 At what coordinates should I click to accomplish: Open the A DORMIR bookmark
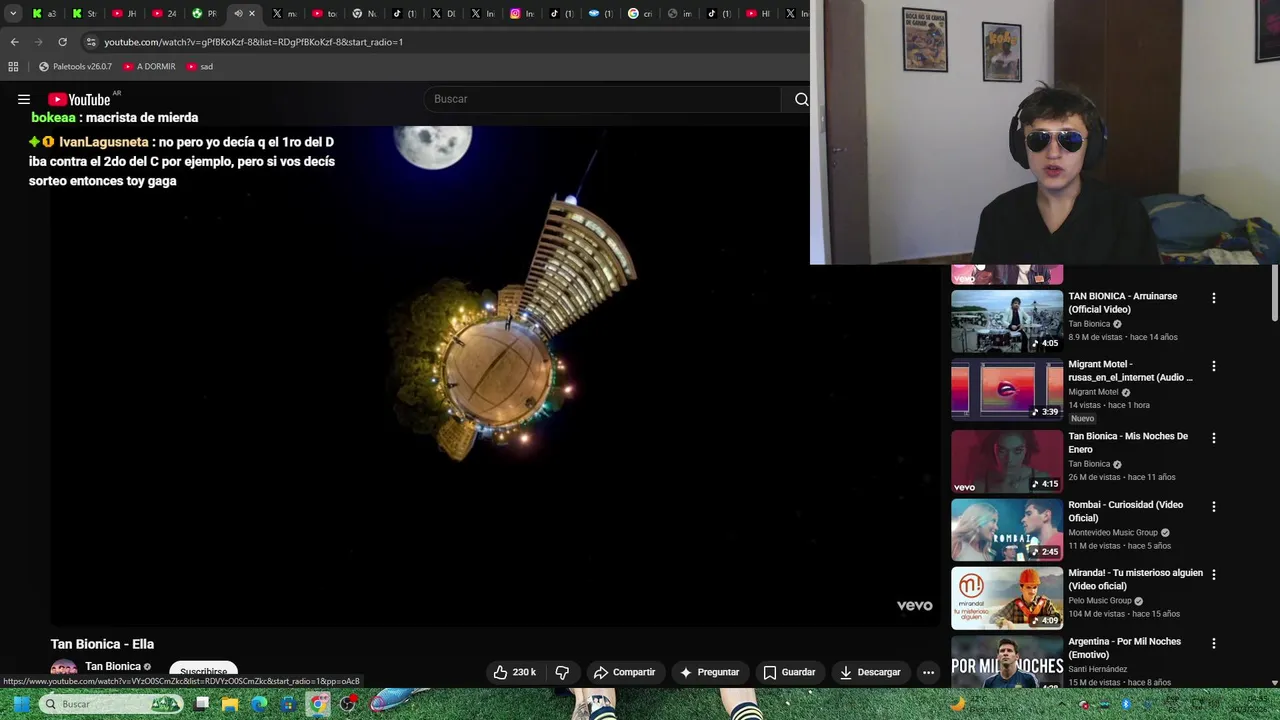pos(149,66)
